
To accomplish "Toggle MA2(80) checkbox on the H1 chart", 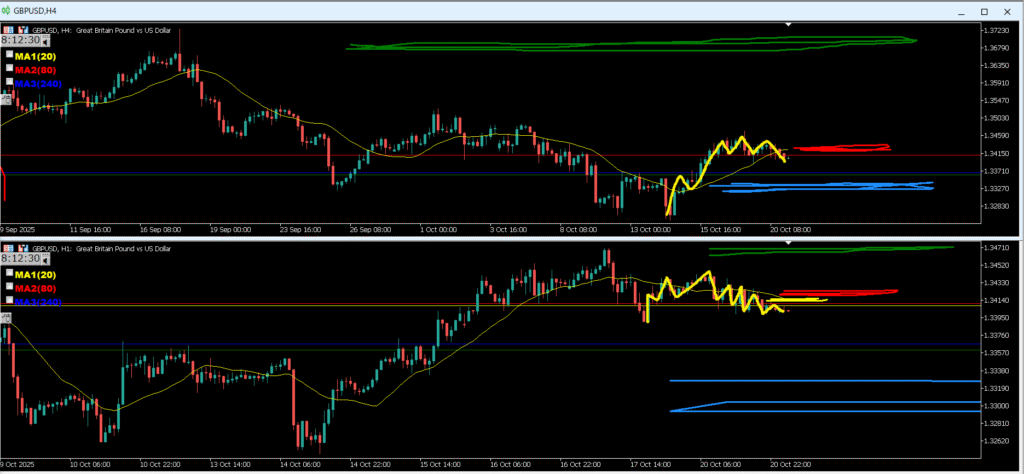I will (x=10, y=286).
